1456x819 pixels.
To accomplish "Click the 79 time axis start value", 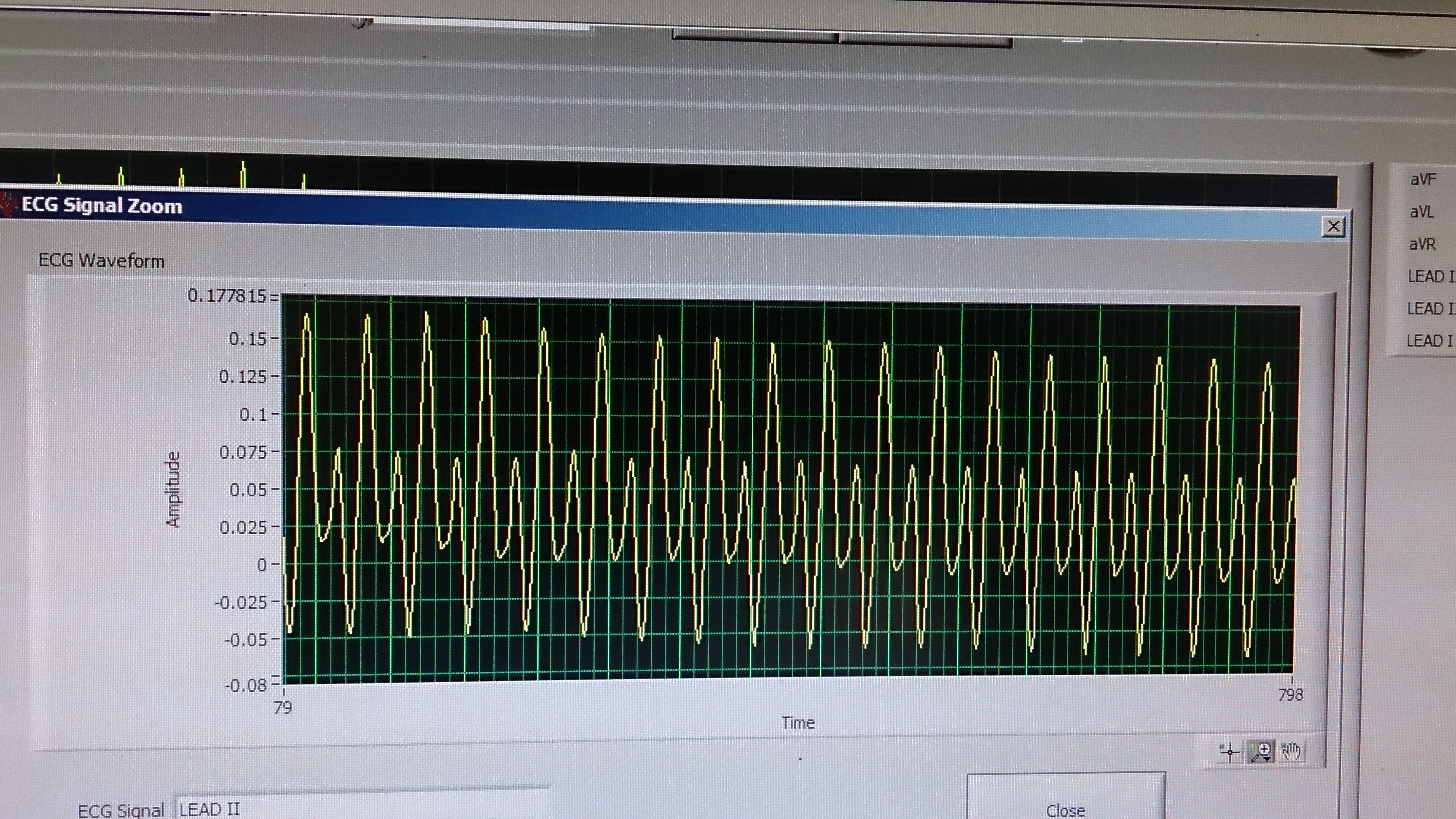I will (x=283, y=708).
